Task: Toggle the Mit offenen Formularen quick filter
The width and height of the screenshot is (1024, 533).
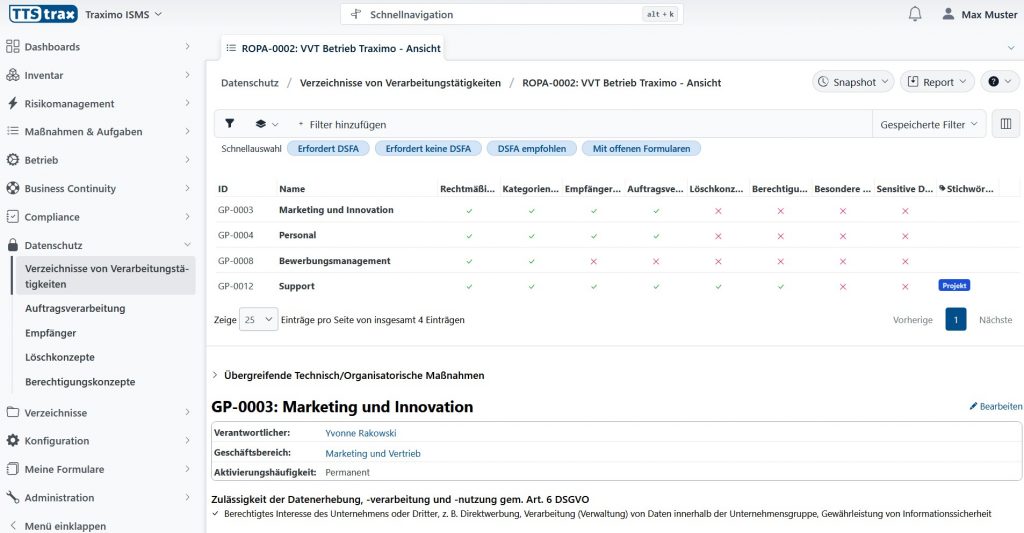Action: coord(641,148)
